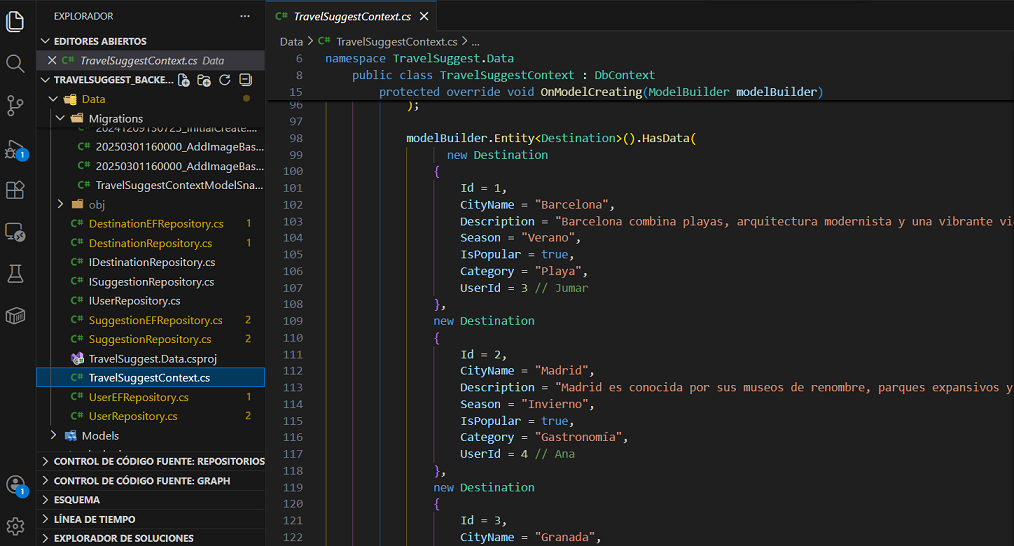Viewport: 1014px width, 546px height.
Task: Create a new folder in TRAVELSUGGEST_BACKE
Action: point(204,80)
